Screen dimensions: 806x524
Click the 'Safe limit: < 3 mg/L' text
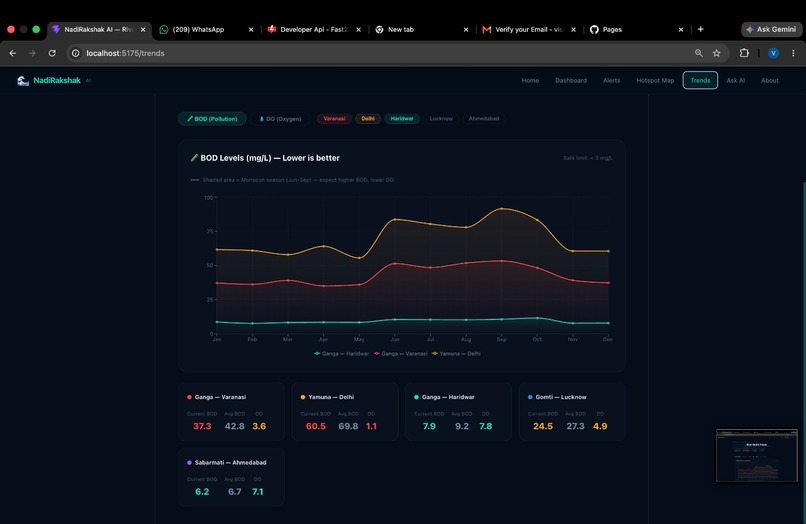[x=588, y=158]
